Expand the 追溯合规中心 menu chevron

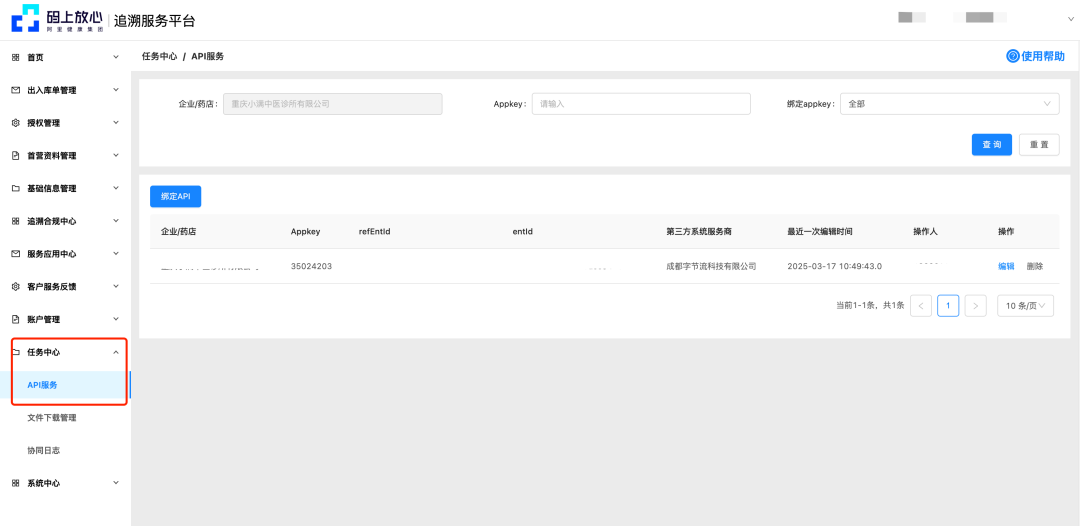coord(116,221)
